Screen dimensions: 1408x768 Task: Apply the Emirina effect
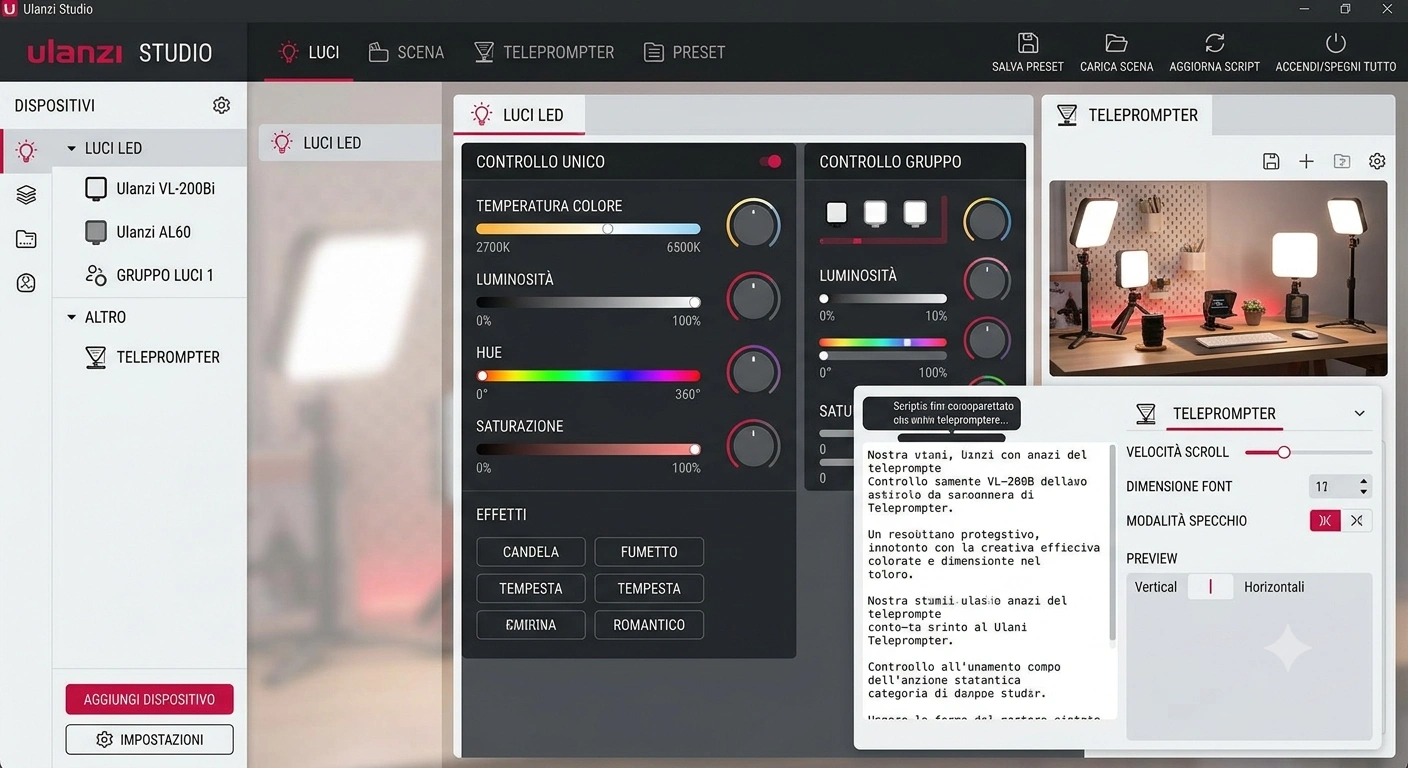531,625
